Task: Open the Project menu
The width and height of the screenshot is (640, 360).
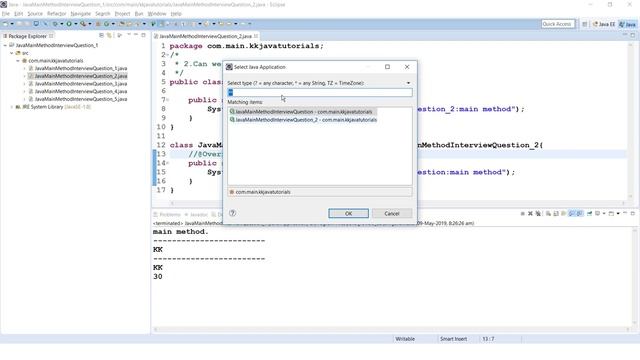Action: (x=122, y=13)
